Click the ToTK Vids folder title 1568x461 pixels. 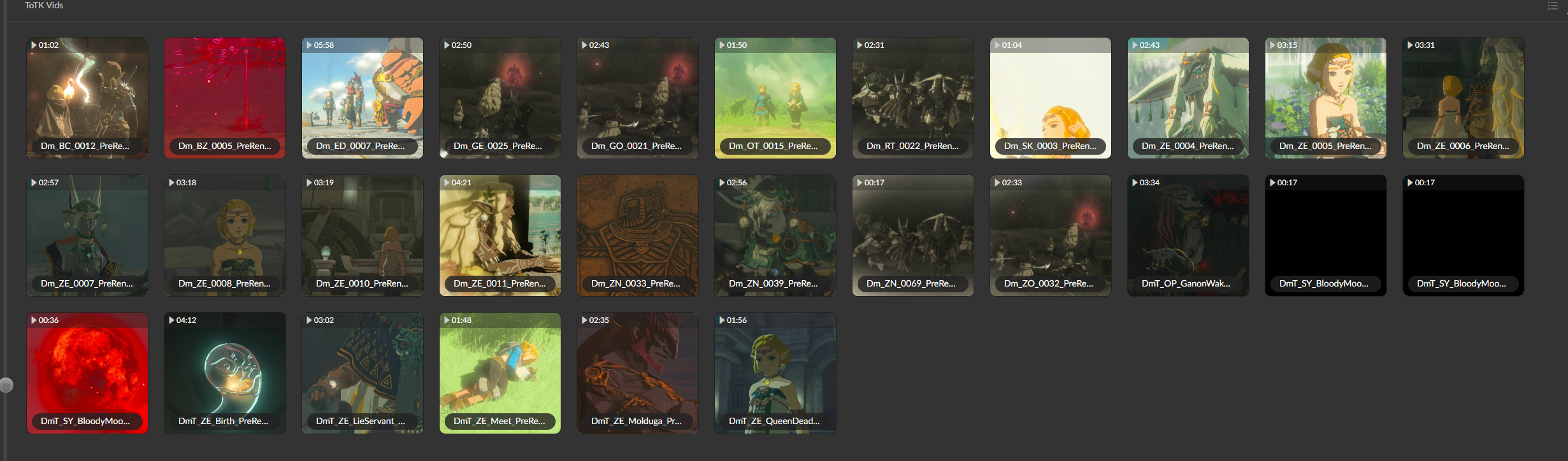pos(44,5)
